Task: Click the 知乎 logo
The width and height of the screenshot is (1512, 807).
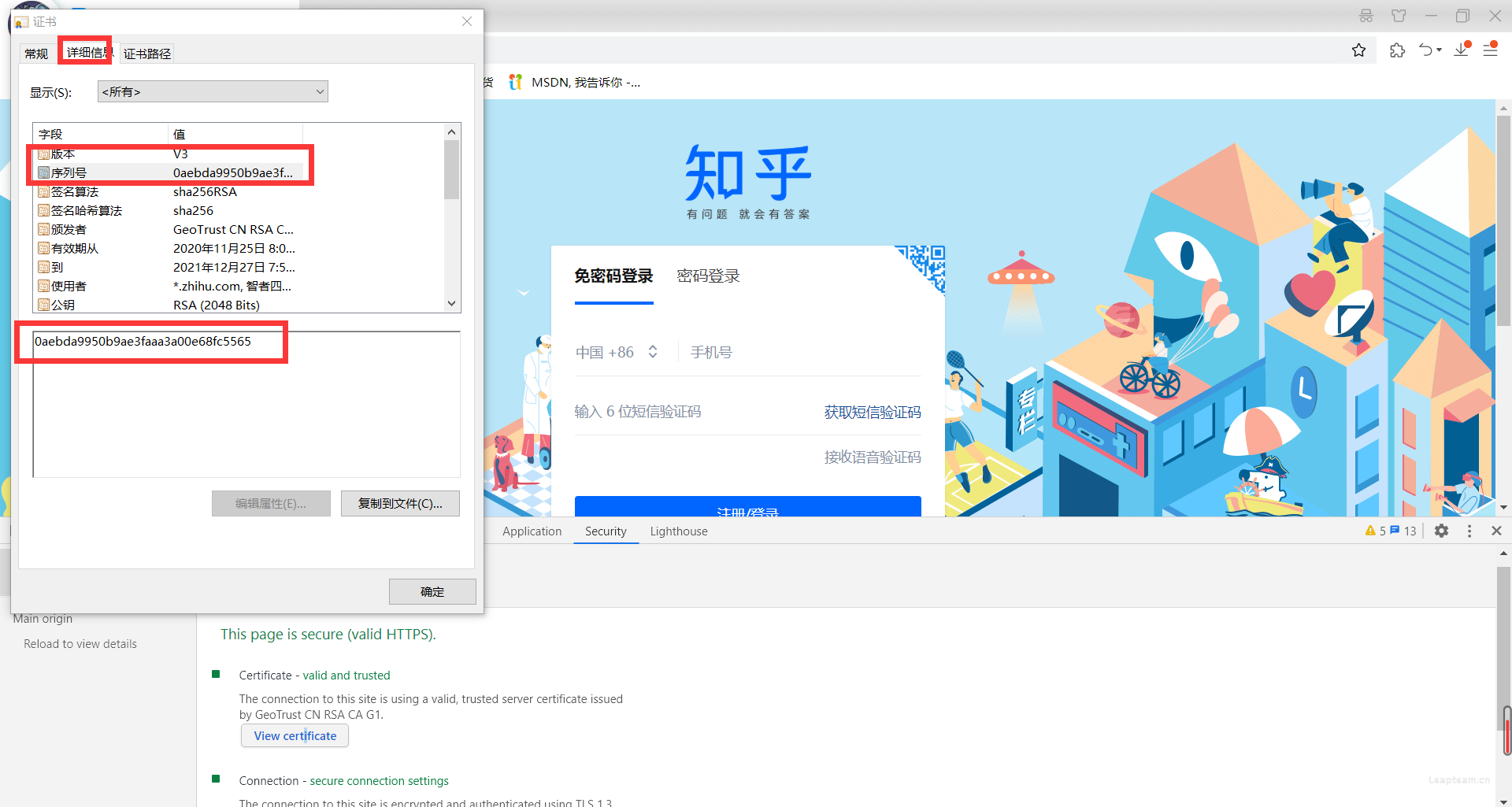Action: [x=748, y=172]
